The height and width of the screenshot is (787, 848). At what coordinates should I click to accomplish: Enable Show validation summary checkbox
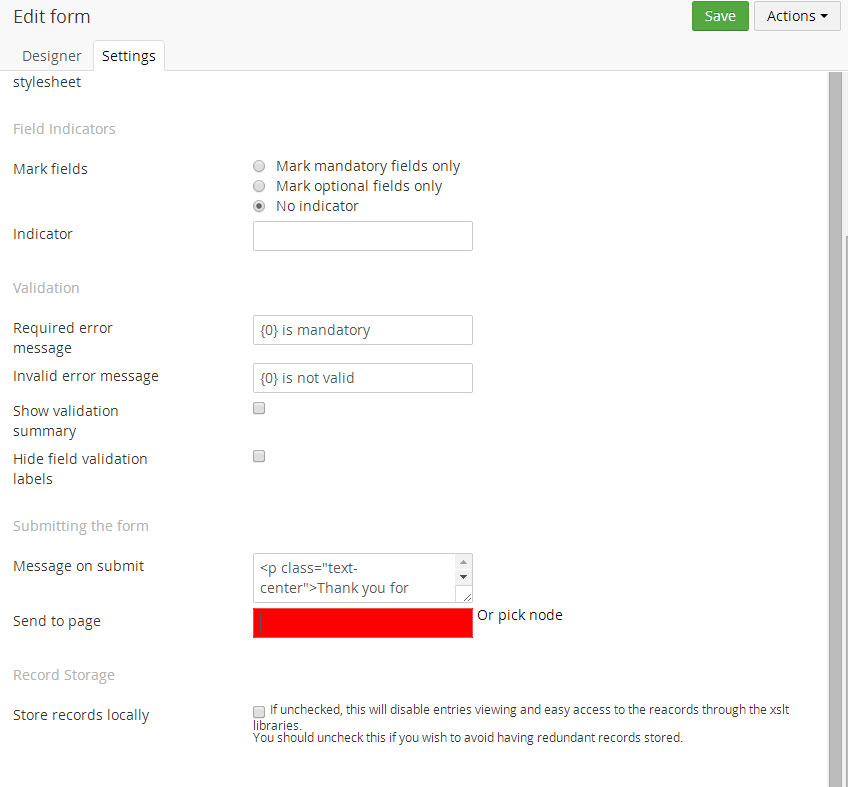(259, 408)
